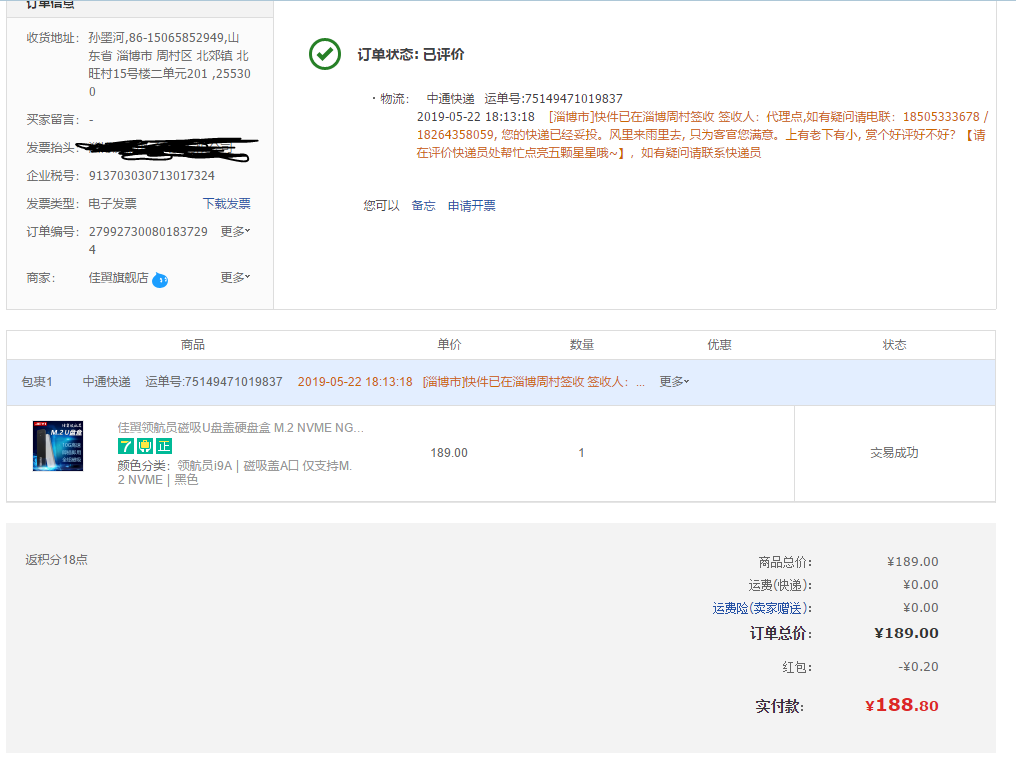Click the 收货地址 address text

[170, 65]
